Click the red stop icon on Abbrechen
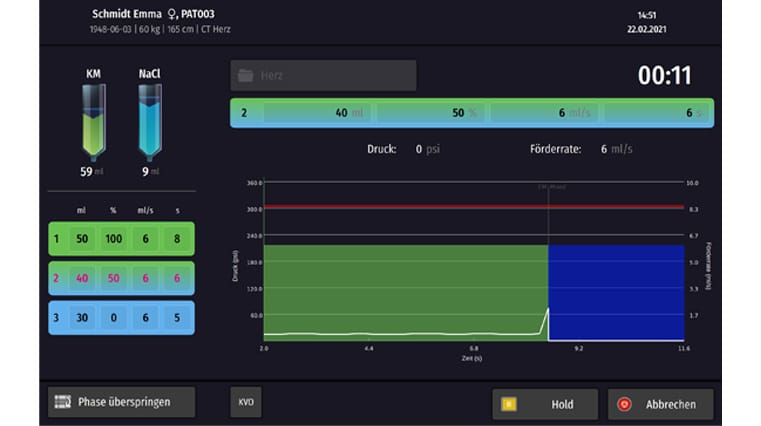Viewport: 761px width, 426px height. click(625, 404)
